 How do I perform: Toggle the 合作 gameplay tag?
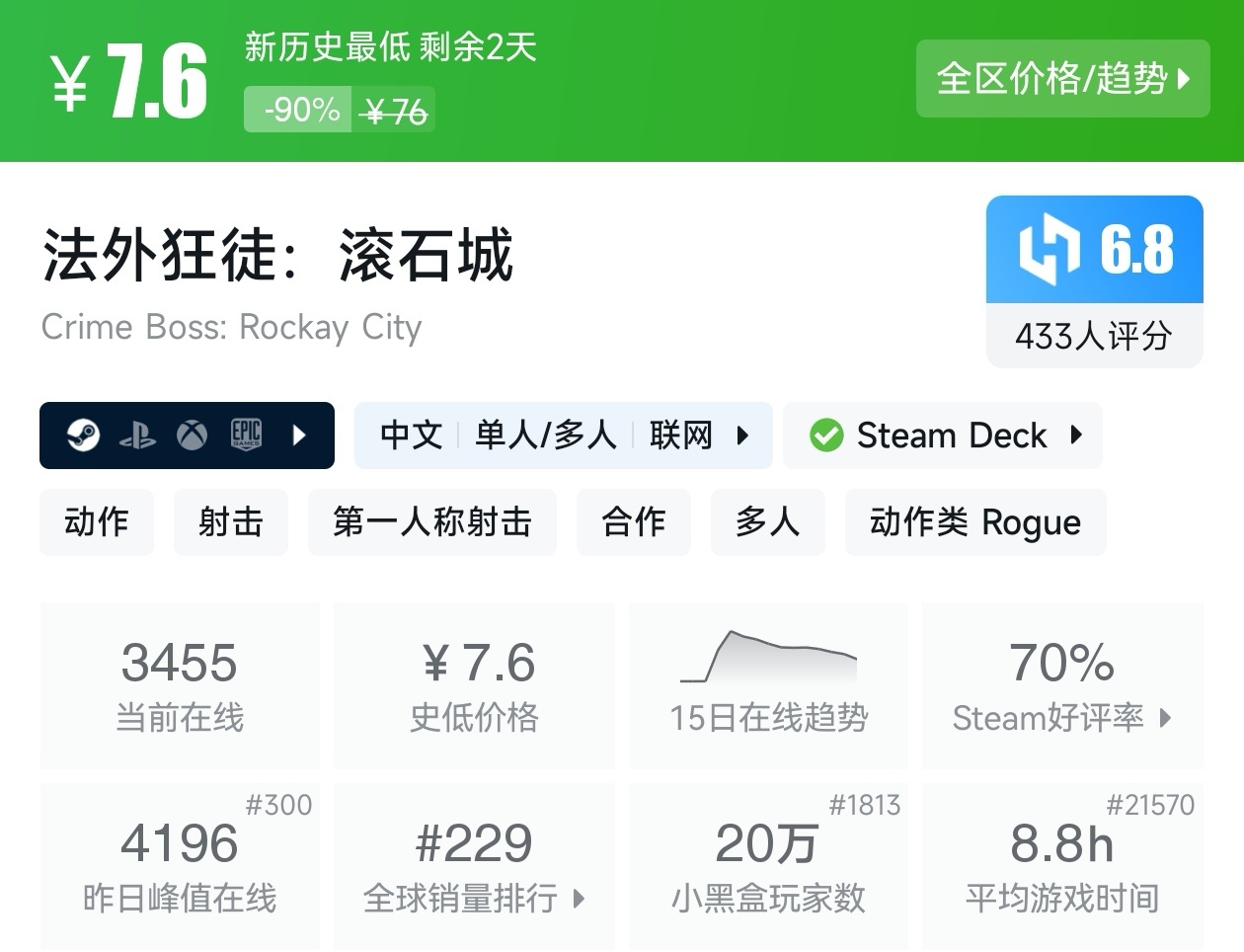point(634,522)
